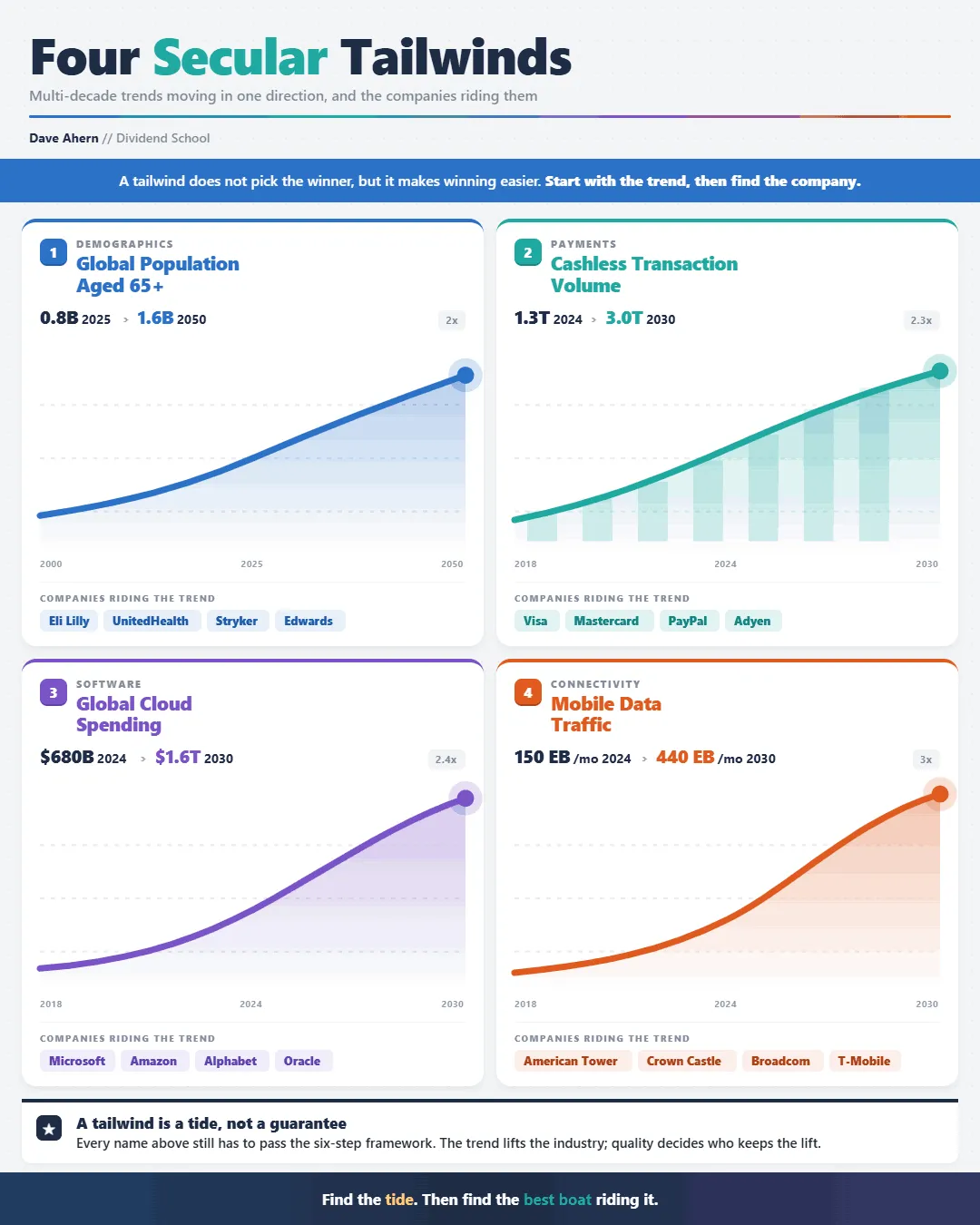Click the 2.3x multiplier badge

point(921,320)
